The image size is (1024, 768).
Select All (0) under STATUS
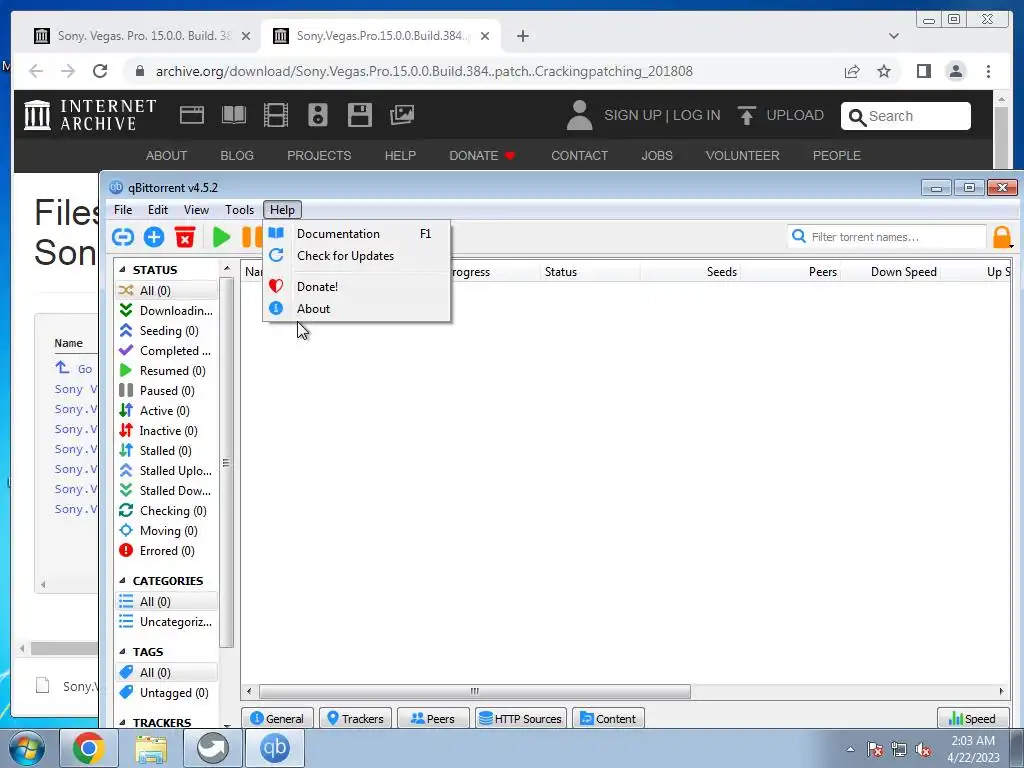(167, 291)
